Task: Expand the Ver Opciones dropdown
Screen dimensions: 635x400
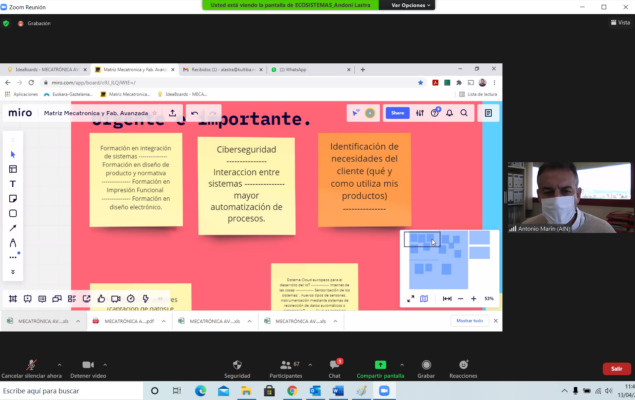Action: click(411, 5)
